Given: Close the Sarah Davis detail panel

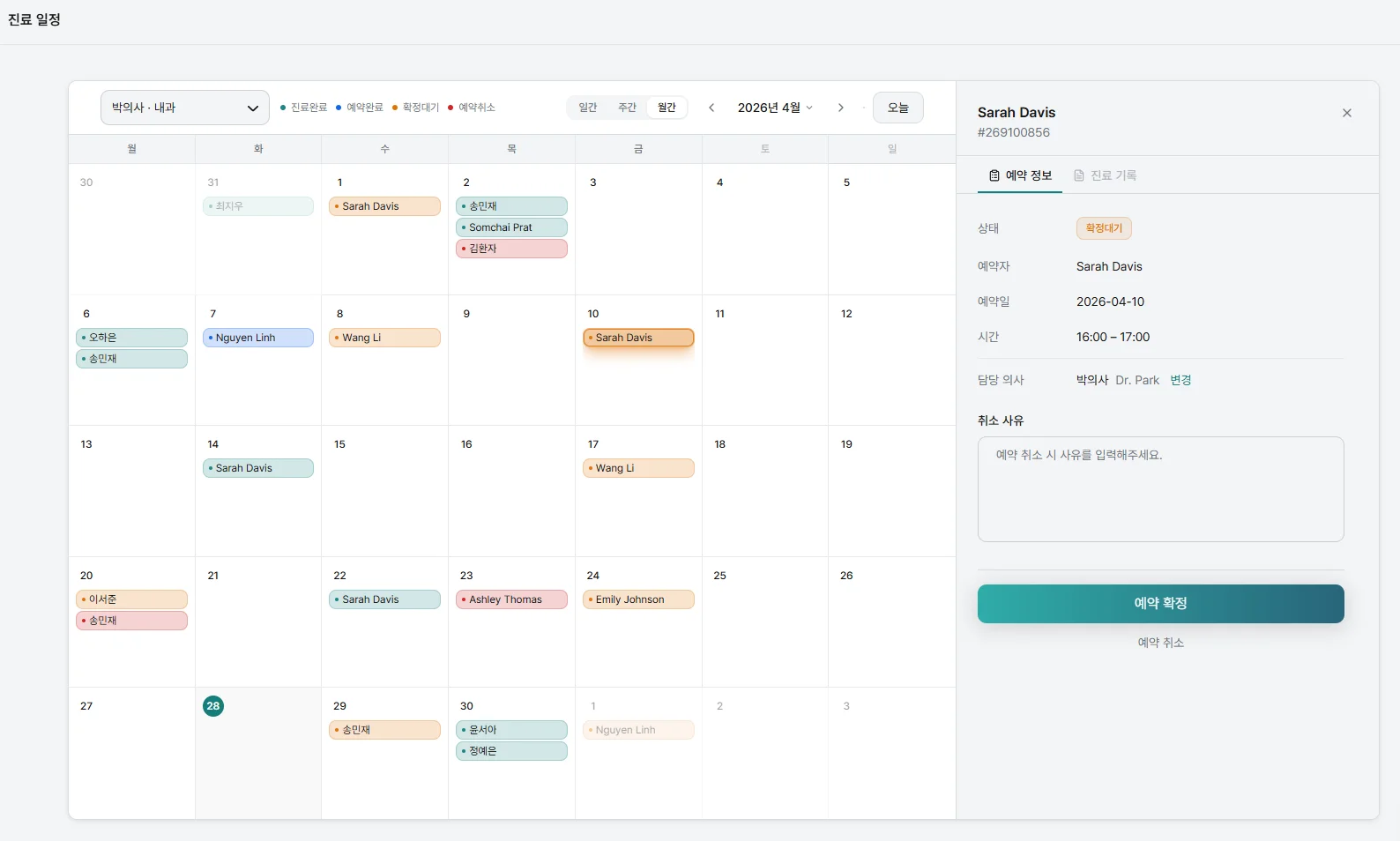Looking at the screenshot, I should (1346, 113).
